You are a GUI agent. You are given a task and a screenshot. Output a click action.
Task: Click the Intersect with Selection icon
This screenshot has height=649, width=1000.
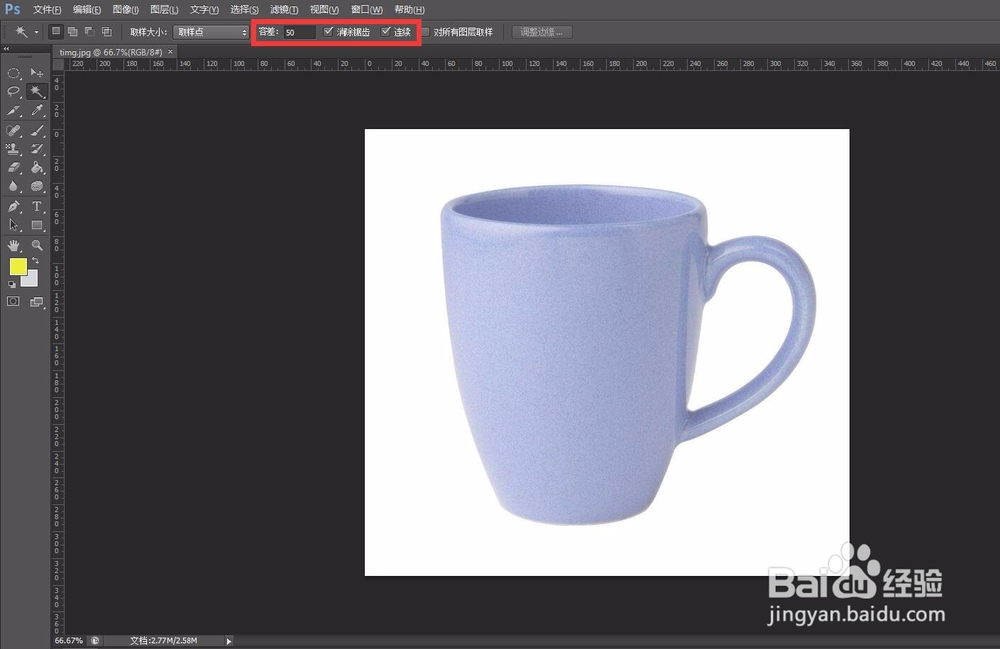tap(107, 31)
